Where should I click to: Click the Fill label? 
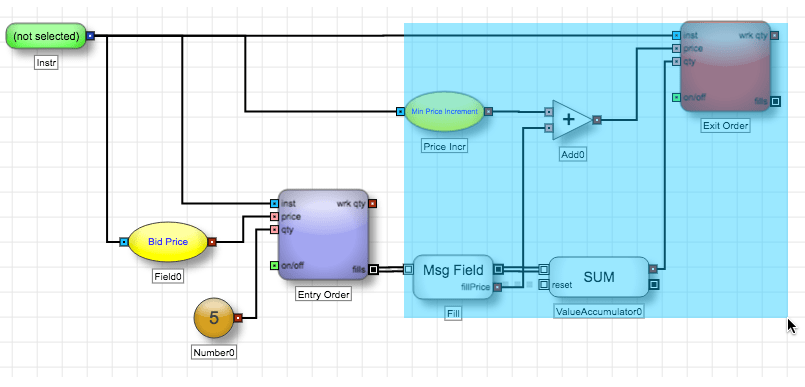pos(453,313)
